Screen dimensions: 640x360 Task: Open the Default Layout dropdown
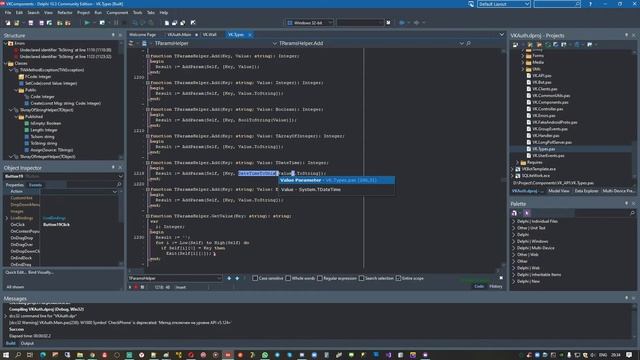504,4
